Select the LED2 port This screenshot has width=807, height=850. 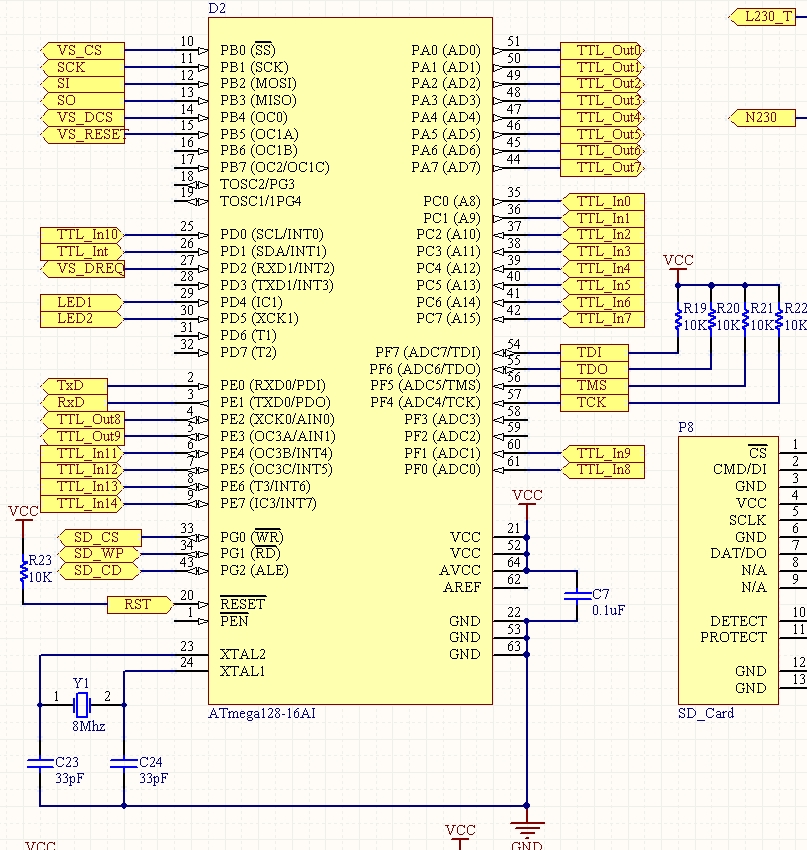coord(82,319)
